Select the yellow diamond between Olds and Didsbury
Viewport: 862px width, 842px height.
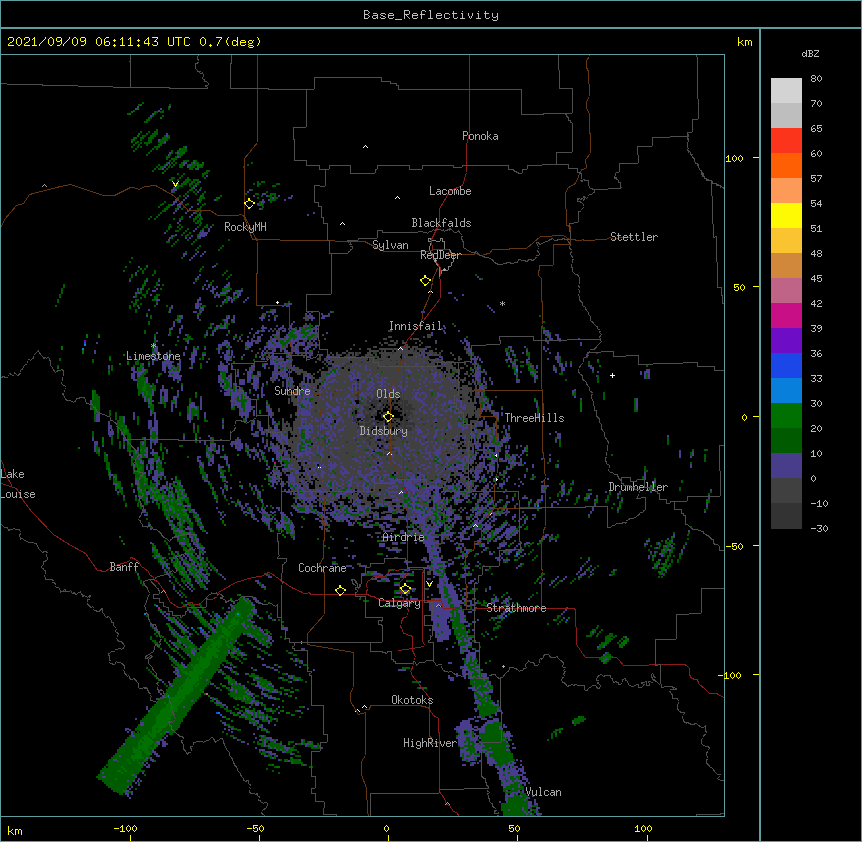[x=388, y=417]
